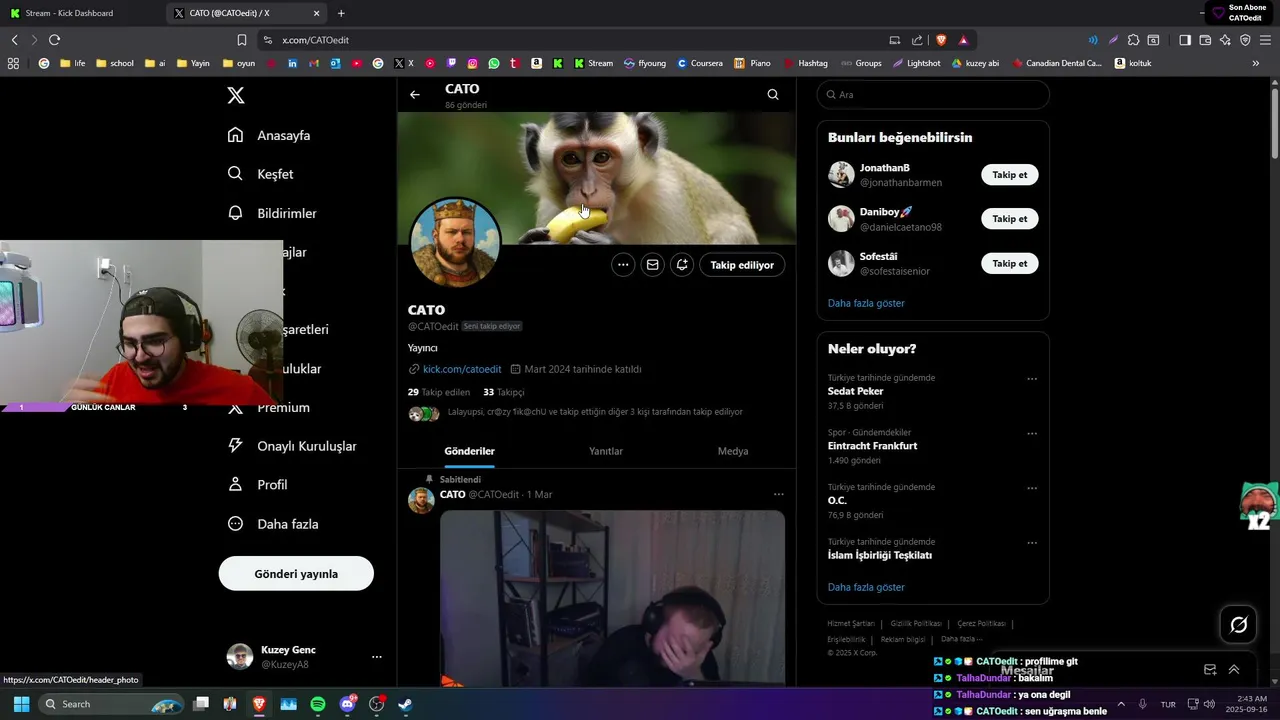Follow JonathanB with Takip et
The width and height of the screenshot is (1280, 720).
[x=1010, y=175]
